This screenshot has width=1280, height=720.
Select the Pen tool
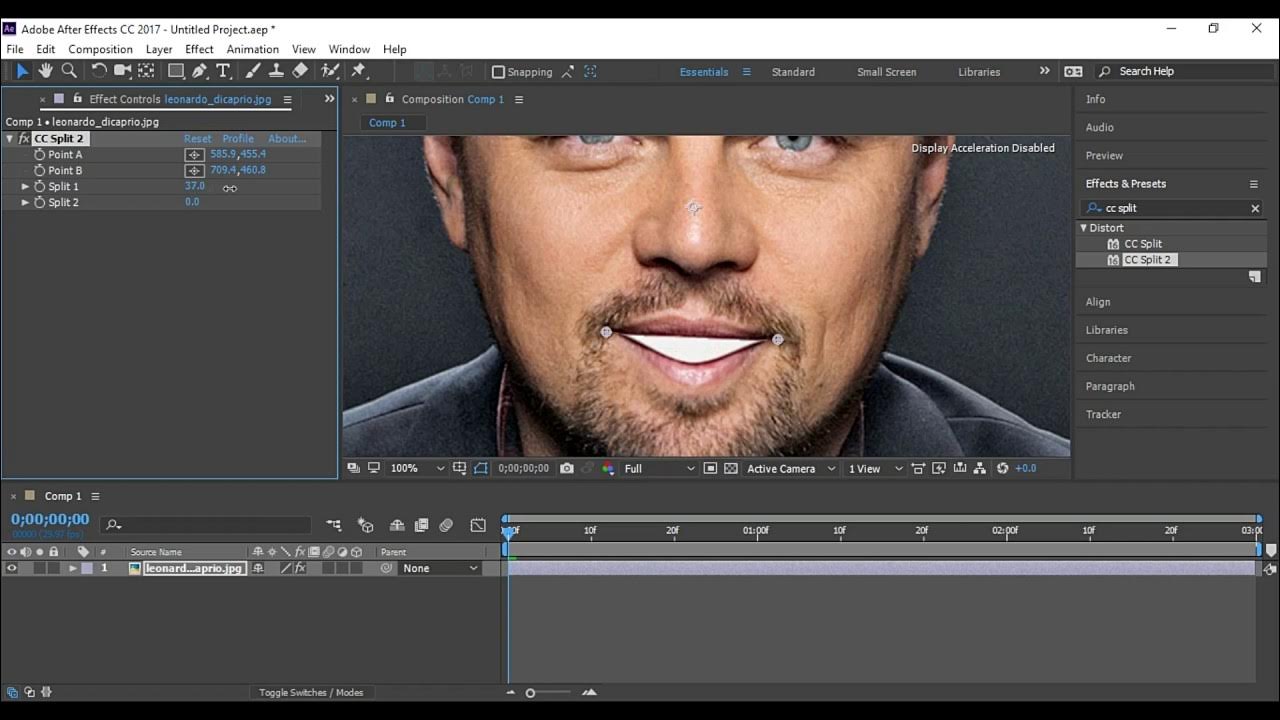pyautogui.click(x=200, y=71)
